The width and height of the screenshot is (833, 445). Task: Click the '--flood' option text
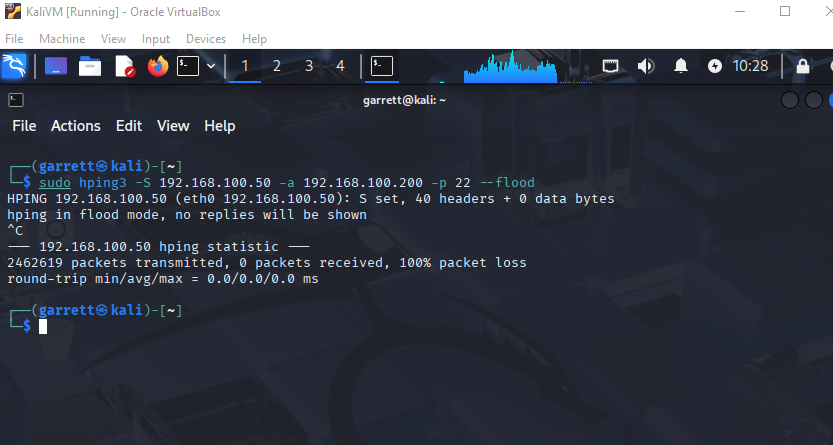tap(507, 183)
